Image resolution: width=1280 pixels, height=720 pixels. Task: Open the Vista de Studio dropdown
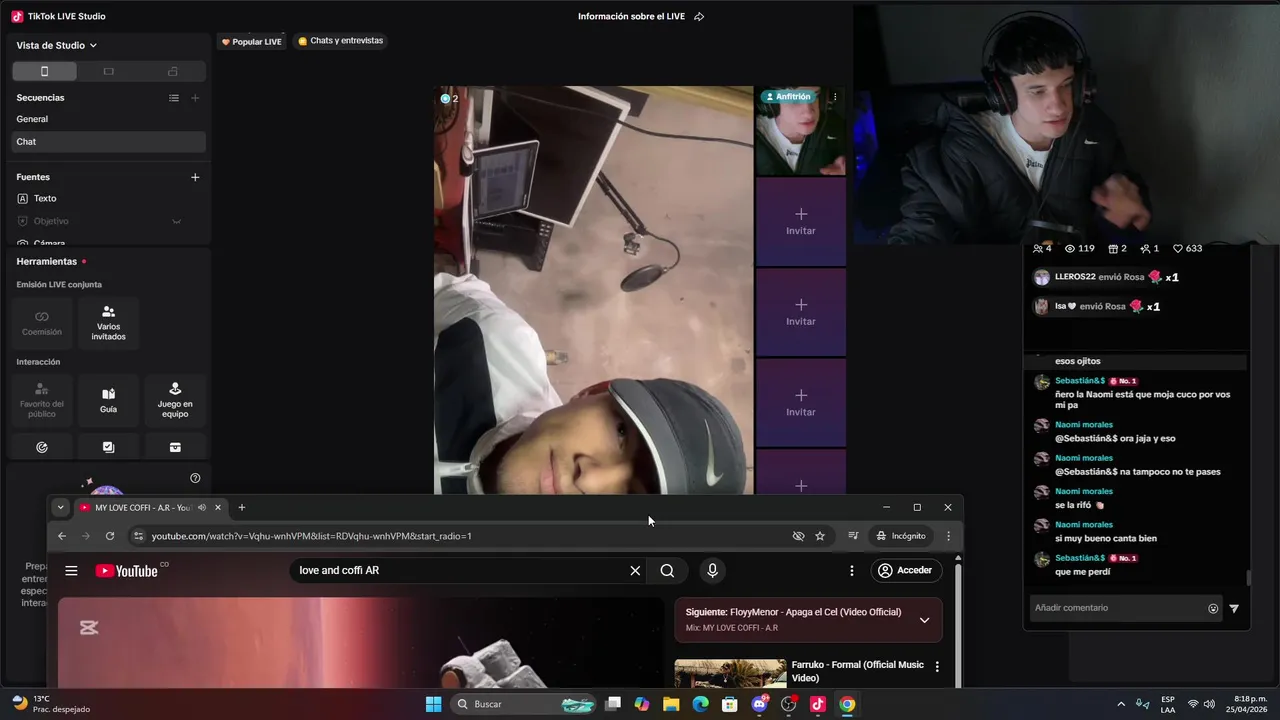coord(57,45)
